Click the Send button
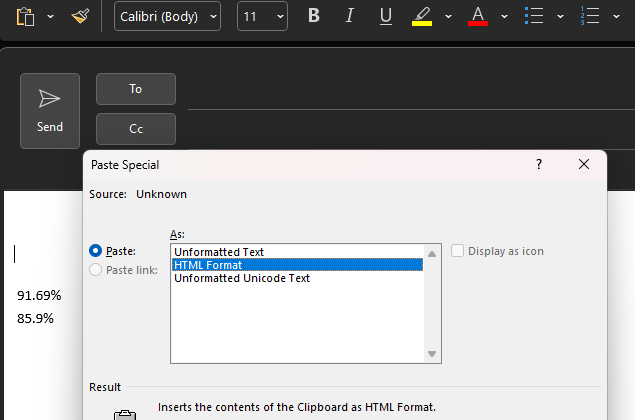The width and height of the screenshot is (635, 420). click(x=50, y=111)
